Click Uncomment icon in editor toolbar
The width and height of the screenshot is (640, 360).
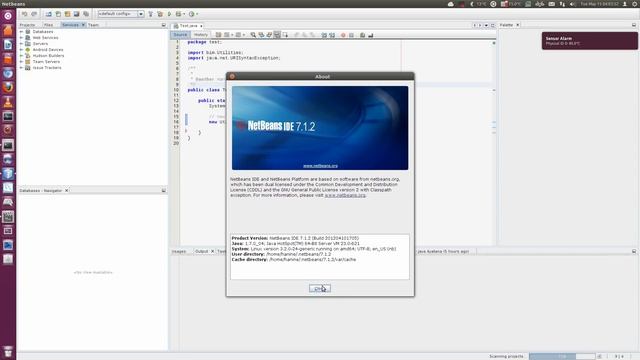tap(371, 35)
